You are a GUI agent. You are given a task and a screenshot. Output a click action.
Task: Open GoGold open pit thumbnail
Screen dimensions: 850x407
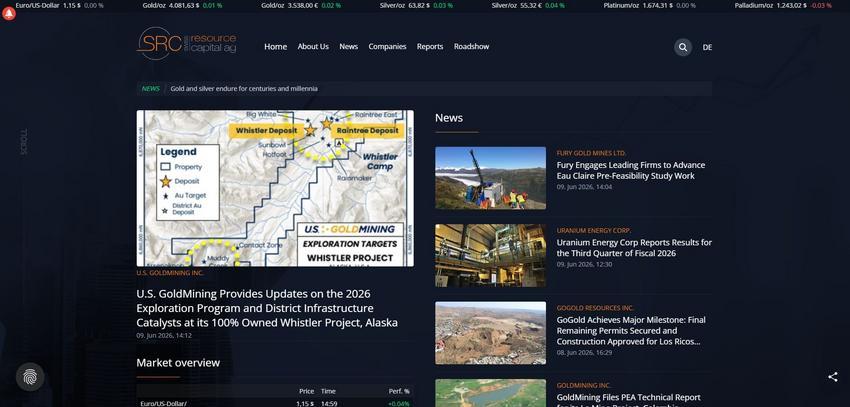click(x=491, y=333)
